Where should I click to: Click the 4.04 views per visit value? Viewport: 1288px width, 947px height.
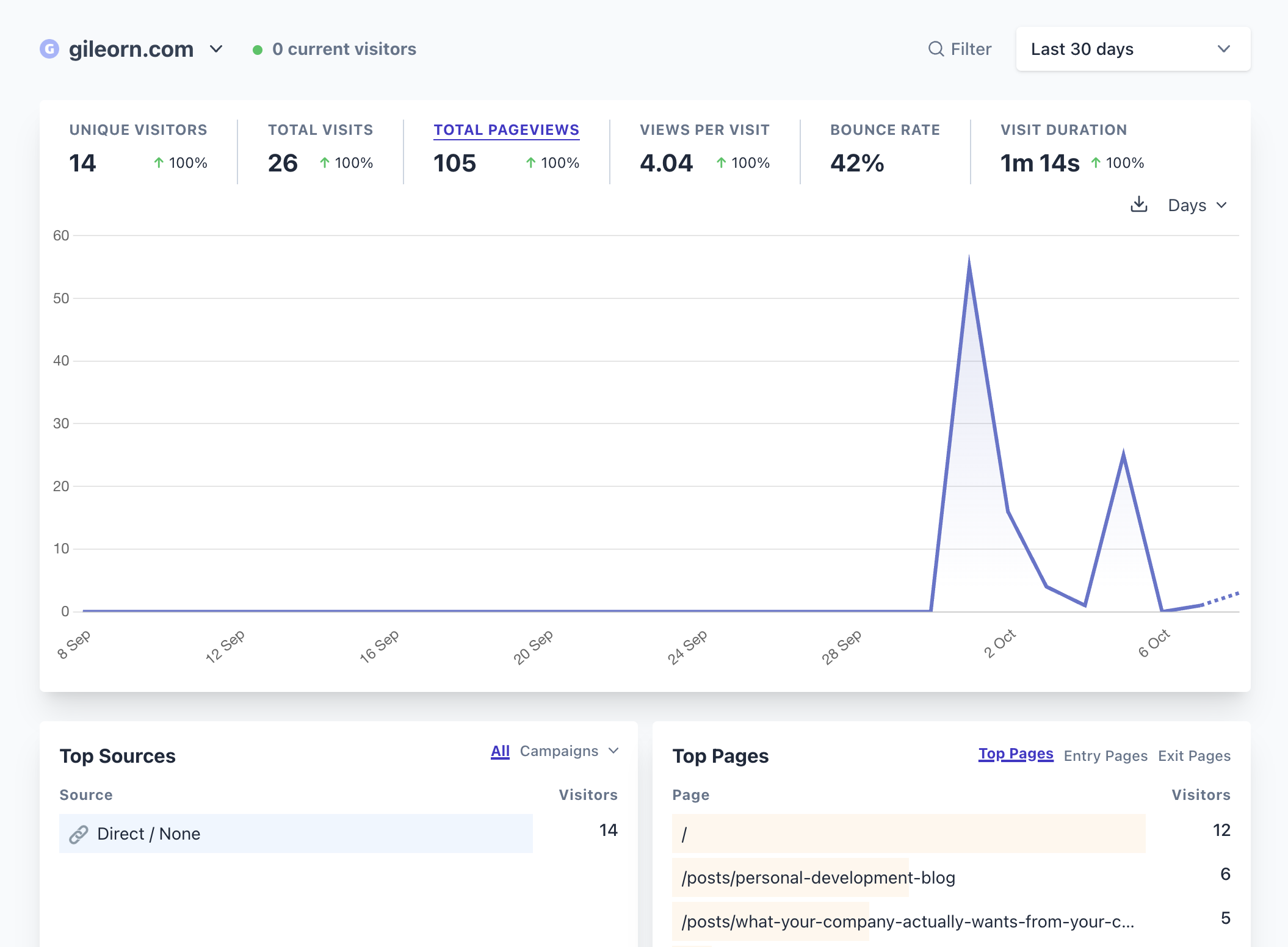(666, 163)
